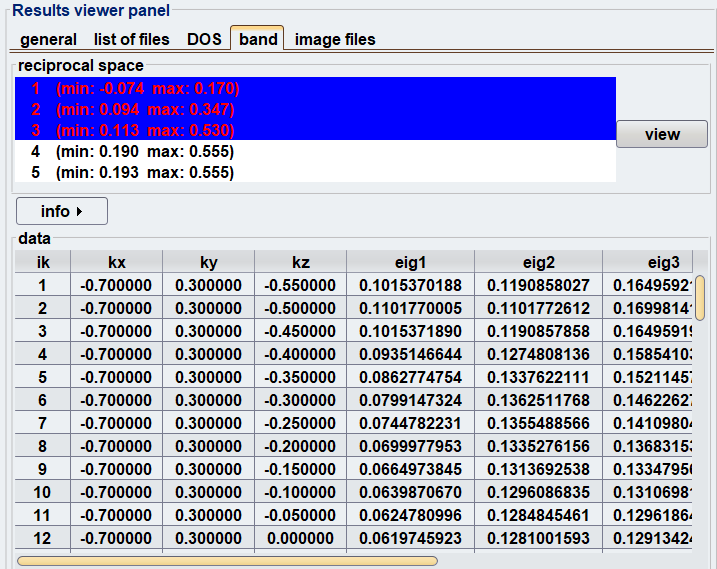Open the DOS tab

[204, 39]
